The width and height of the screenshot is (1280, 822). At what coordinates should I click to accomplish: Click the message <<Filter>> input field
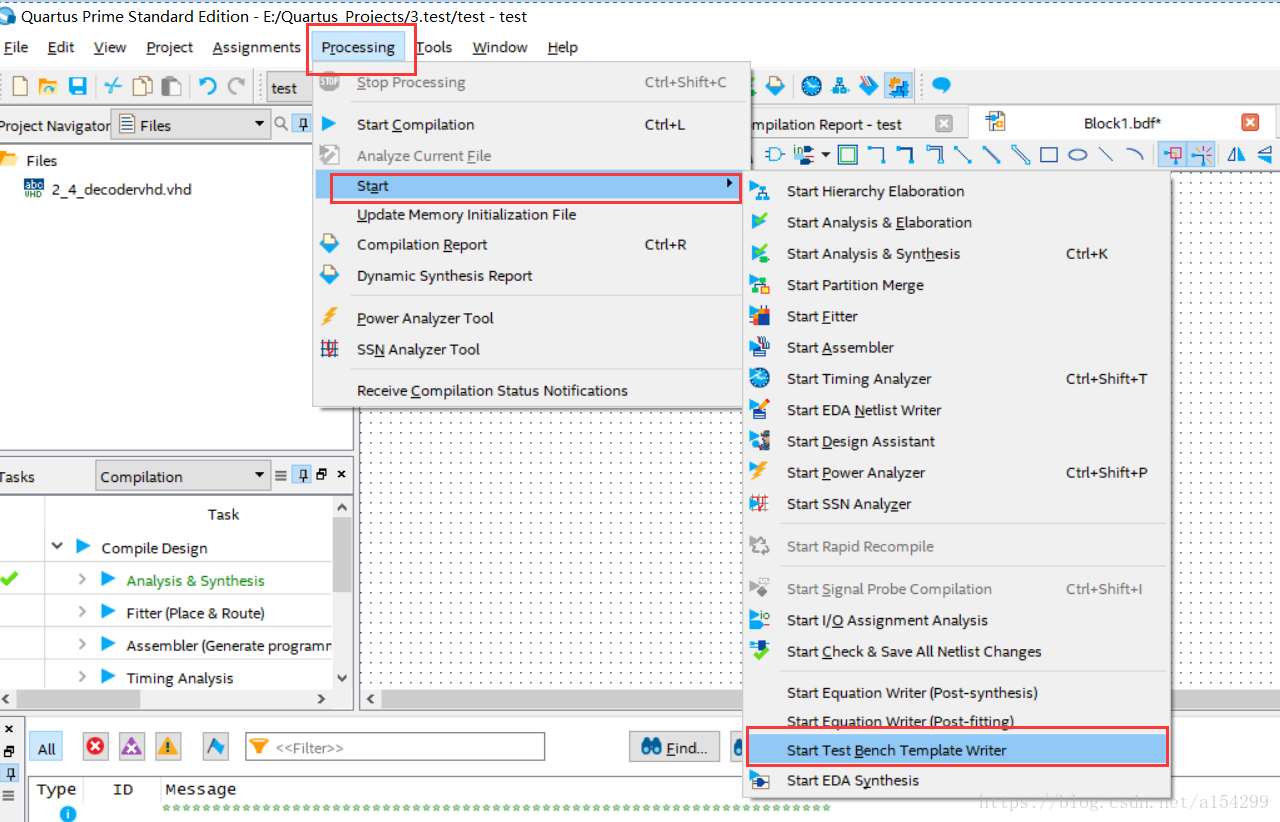coord(395,747)
